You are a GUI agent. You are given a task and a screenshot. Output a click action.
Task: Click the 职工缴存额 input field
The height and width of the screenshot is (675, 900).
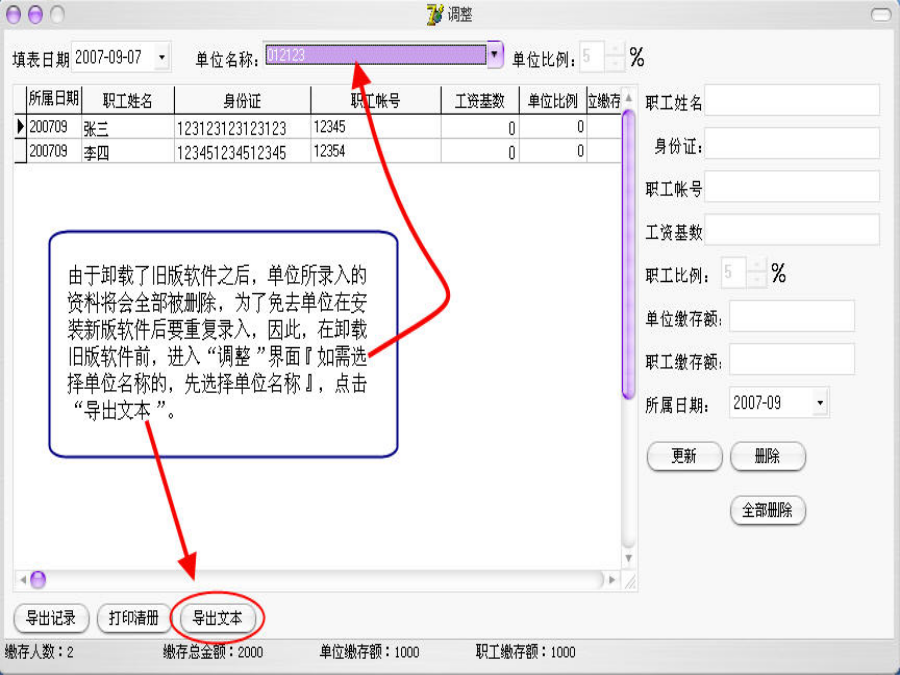point(792,359)
